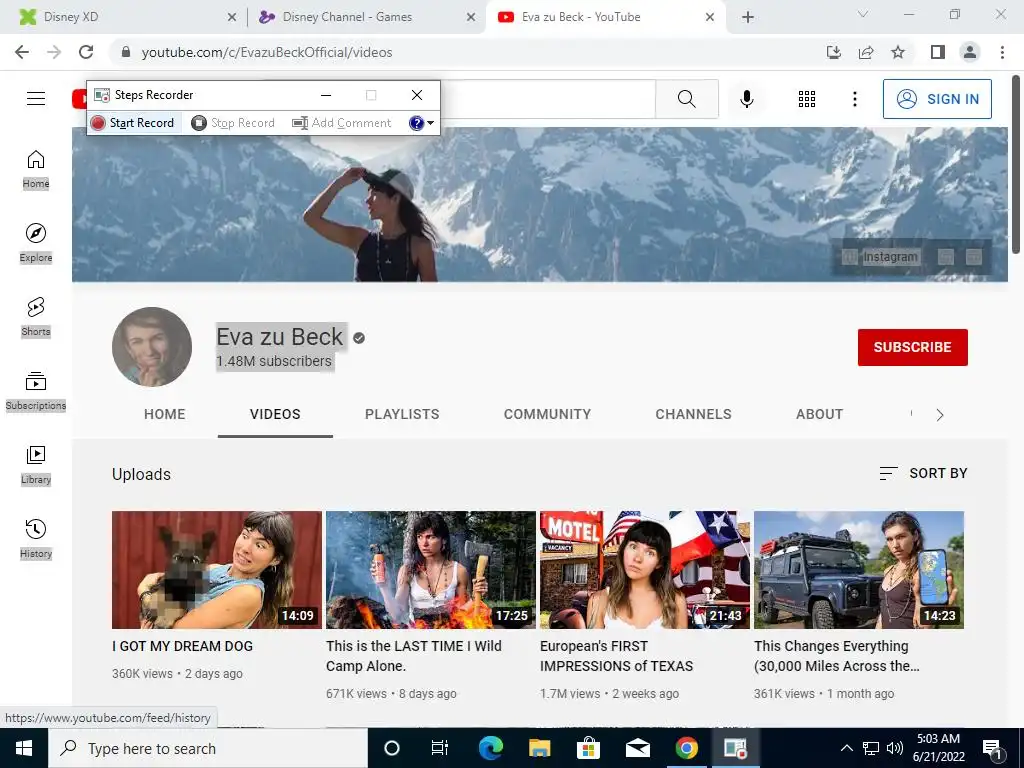
Task: Click title This is the LAST TIME I Wild Camp Alone
Action: click(413, 656)
